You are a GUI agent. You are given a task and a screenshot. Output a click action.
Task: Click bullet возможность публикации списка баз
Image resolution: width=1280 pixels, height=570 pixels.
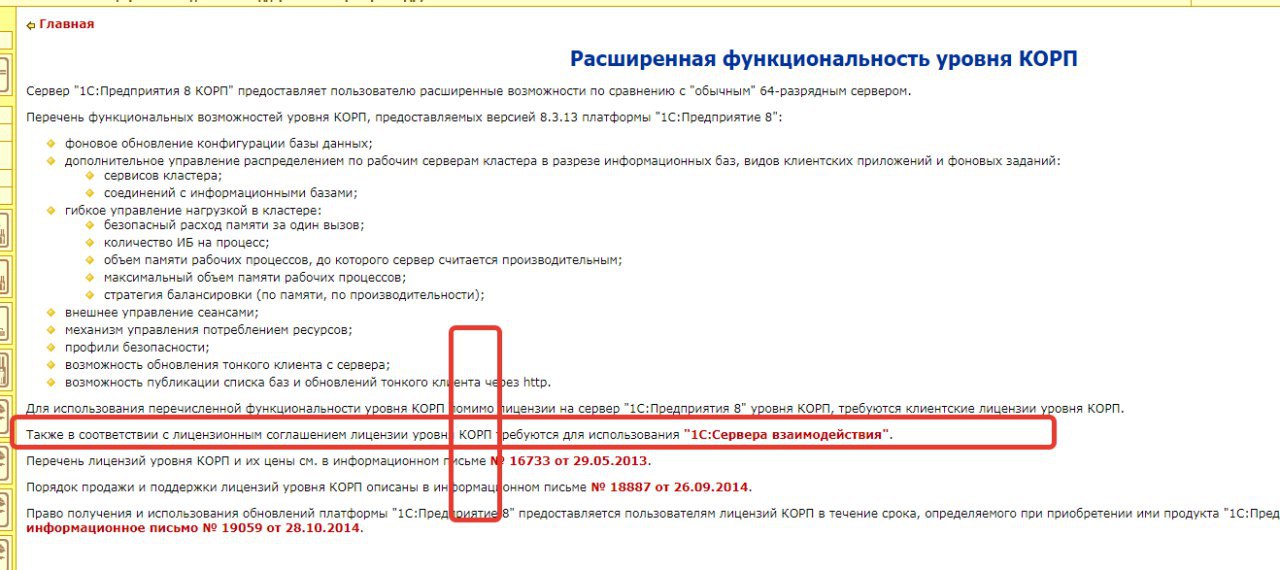click(x=308, y=382)
